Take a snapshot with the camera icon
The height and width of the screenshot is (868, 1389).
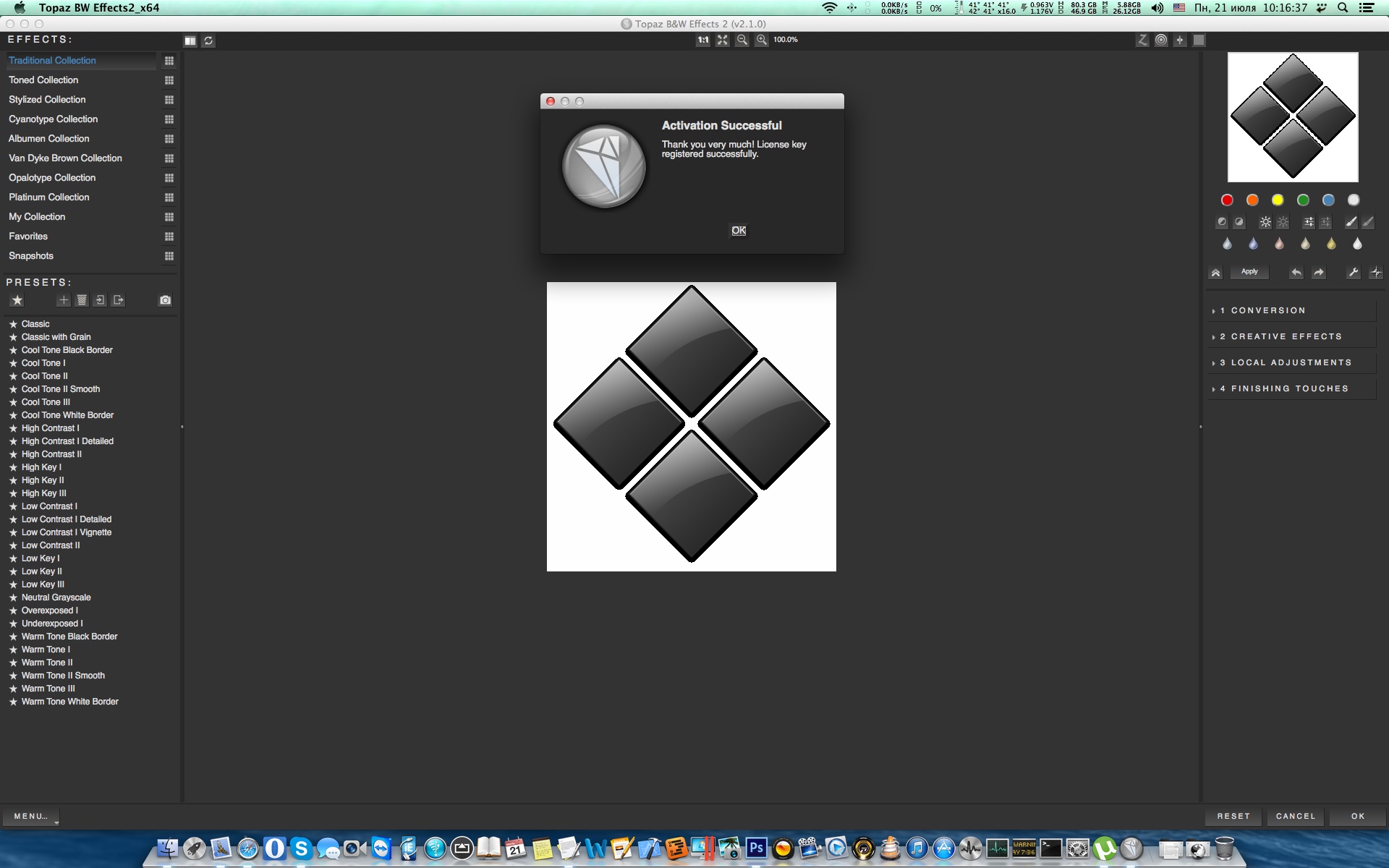pos(165,300)
